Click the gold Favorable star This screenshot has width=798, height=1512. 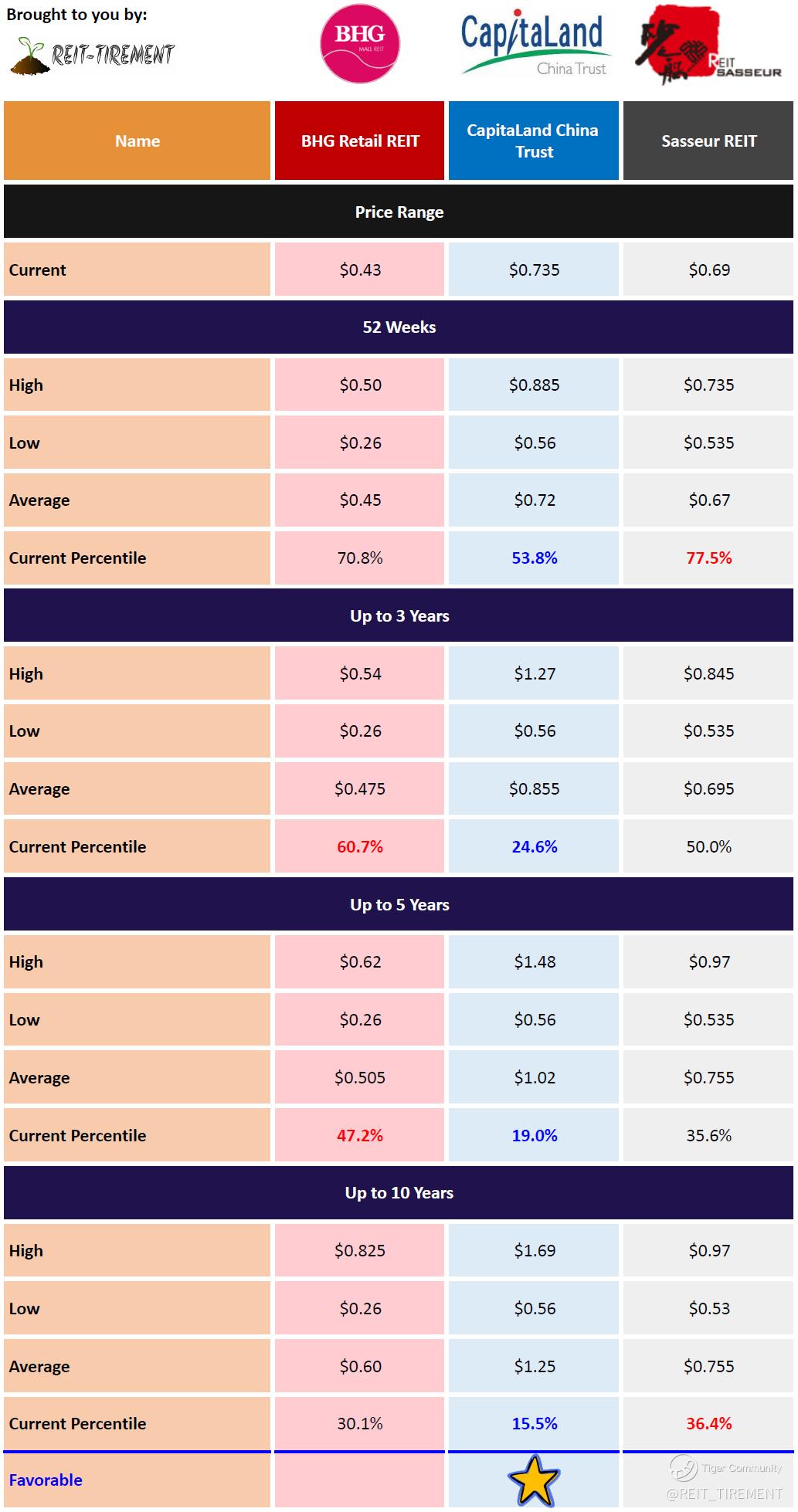tap(534, 1480)
